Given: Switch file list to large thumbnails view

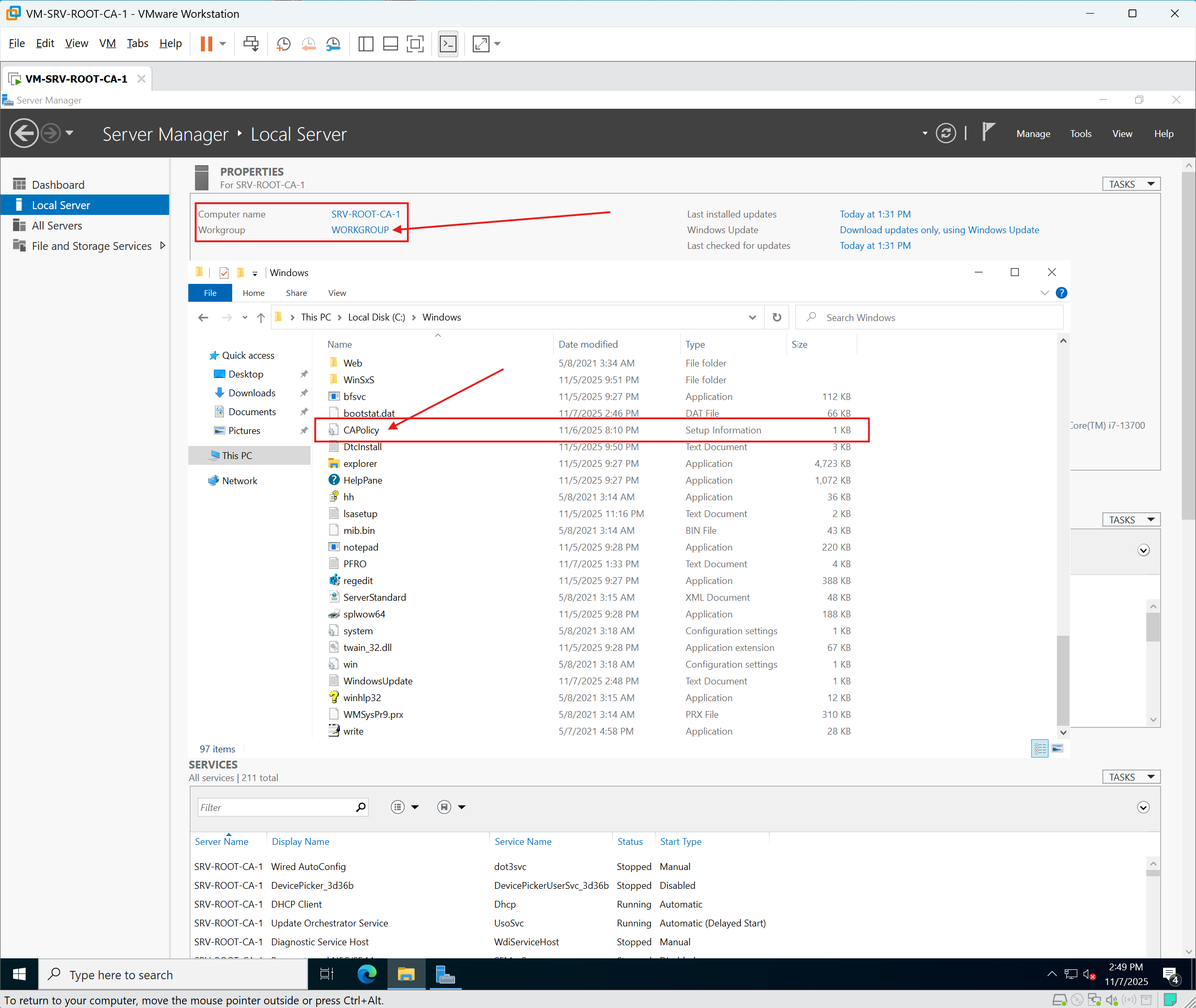Looking at the screenshot, I should tap(1058, 748).
